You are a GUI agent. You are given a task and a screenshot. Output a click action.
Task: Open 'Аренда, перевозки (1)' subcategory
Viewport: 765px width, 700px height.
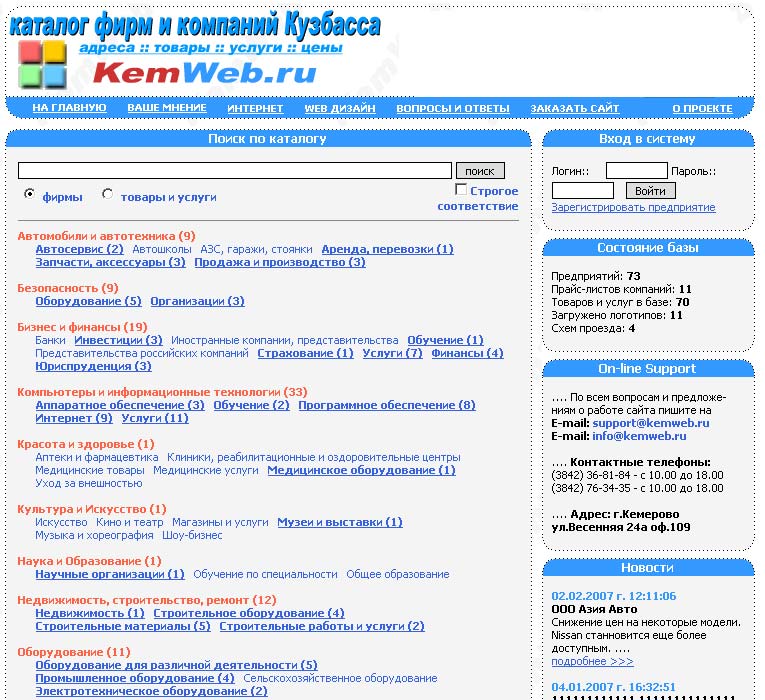pos(387,249)
